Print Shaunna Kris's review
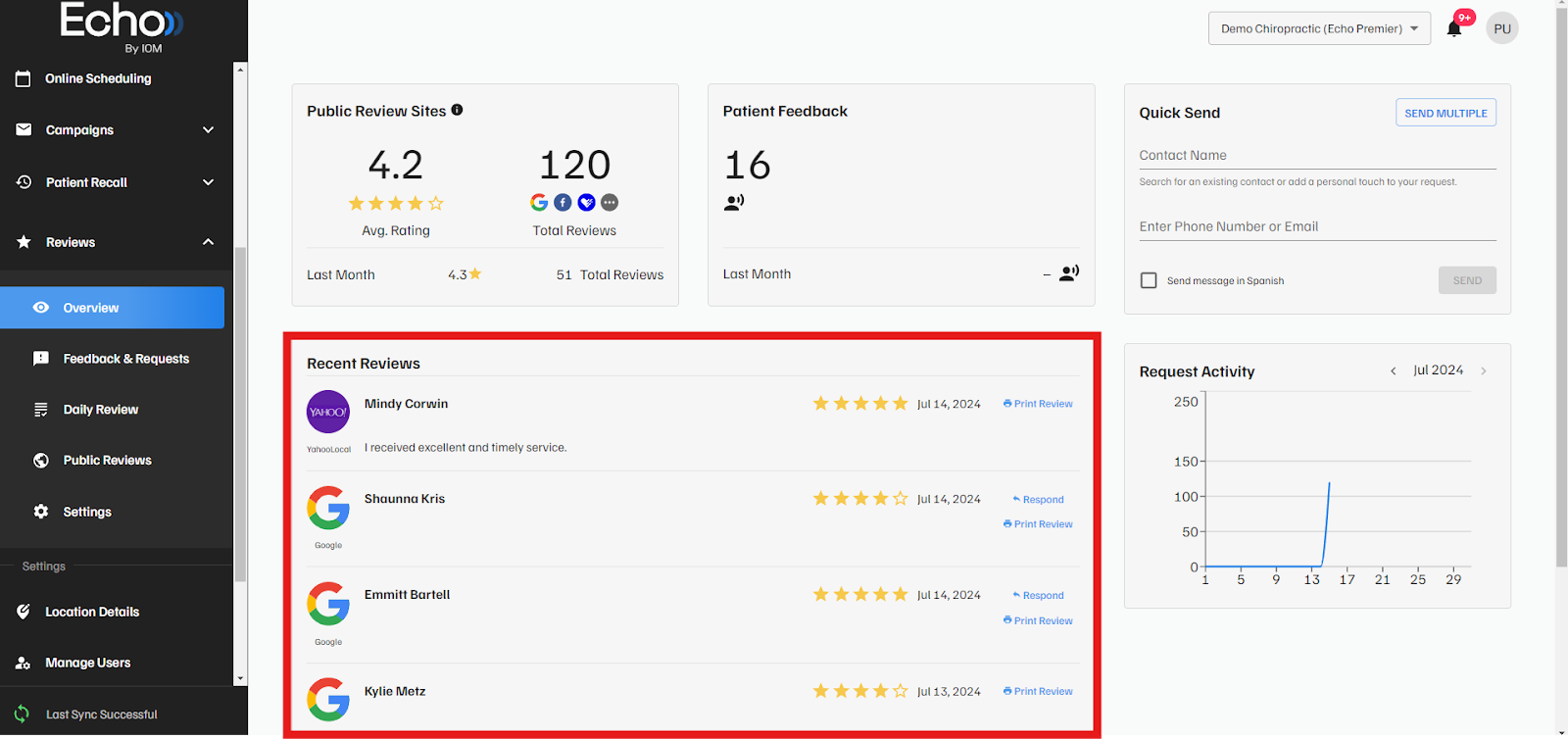This screenshot has width=1568, height=739. pyautogui.click(x=1038, y=524)
